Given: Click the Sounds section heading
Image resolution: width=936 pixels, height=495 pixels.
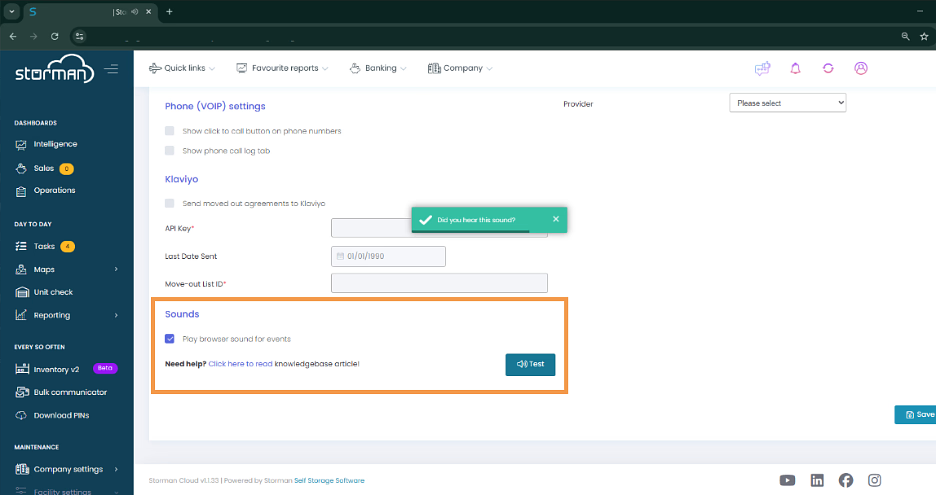Looking at the screenshot, I should pos(182,314).
